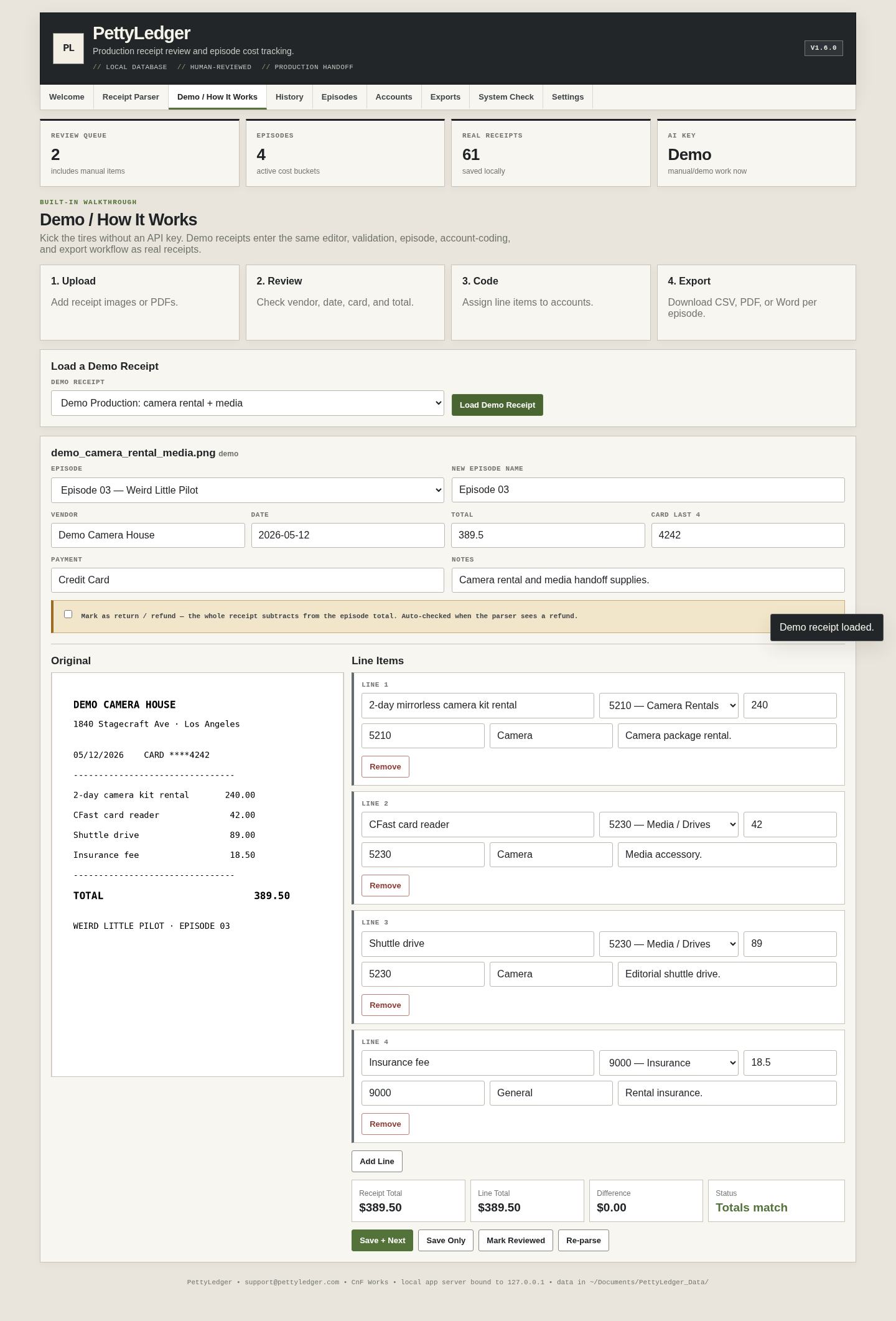Click the AI Key Demo card
The image size is (896, 1321).
tap(757, 153)
